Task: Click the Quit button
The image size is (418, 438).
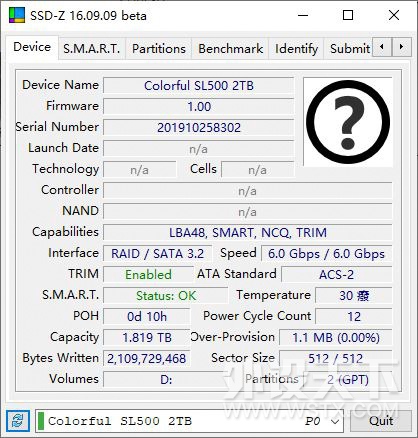Action: click(x=381, y=421)
